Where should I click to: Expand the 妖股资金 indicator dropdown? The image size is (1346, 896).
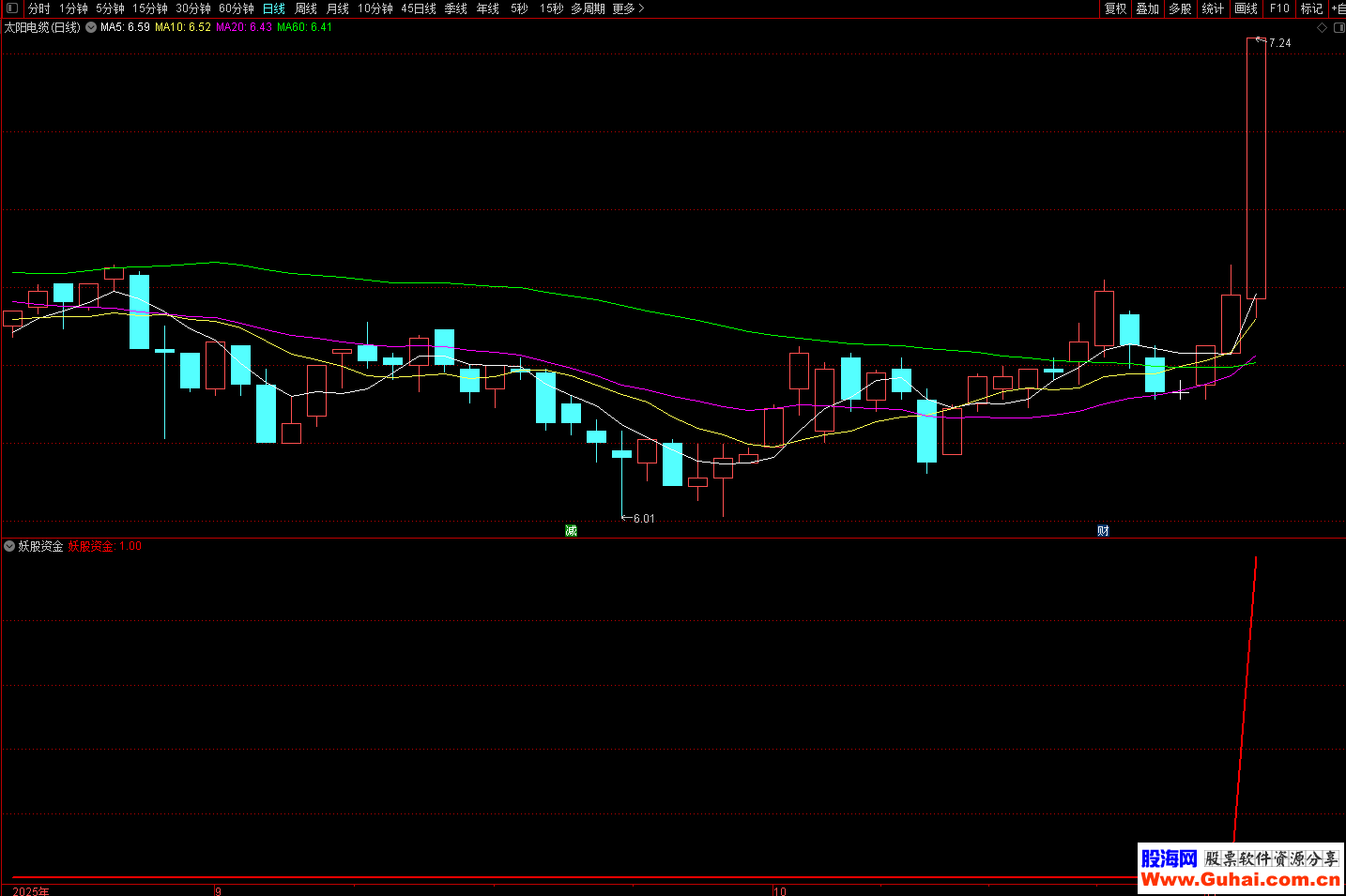coord(9,546)
